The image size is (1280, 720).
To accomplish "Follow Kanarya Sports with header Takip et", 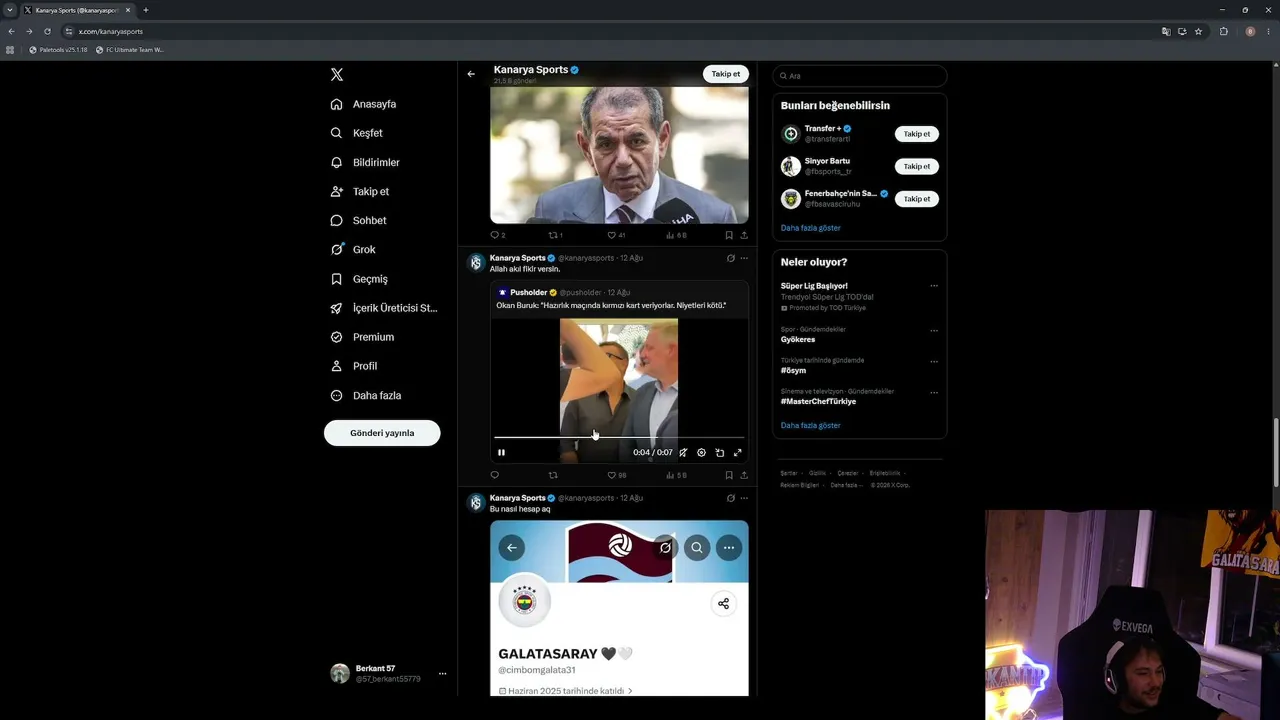I will 726,74.
